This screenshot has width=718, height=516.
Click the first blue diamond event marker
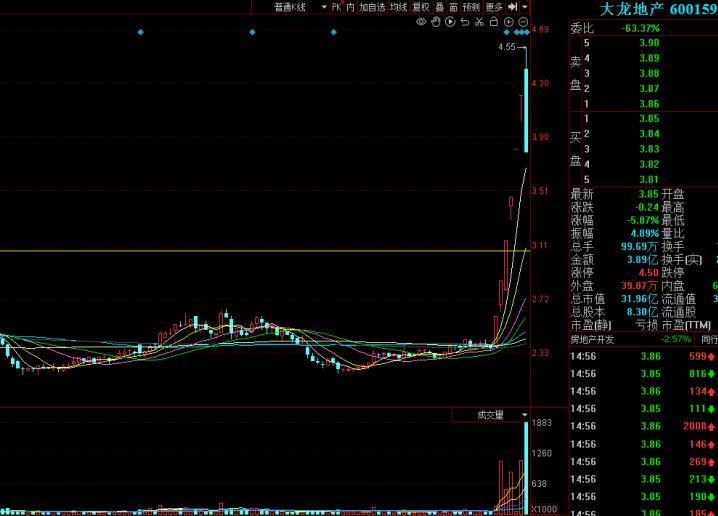[140, 32]
